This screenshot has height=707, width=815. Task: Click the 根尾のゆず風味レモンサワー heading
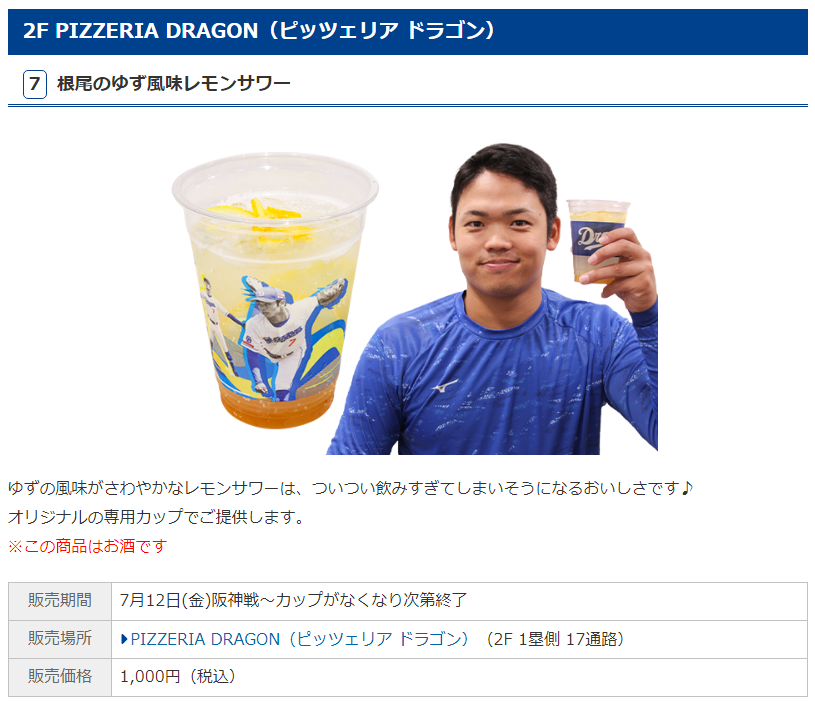[174, 84]
